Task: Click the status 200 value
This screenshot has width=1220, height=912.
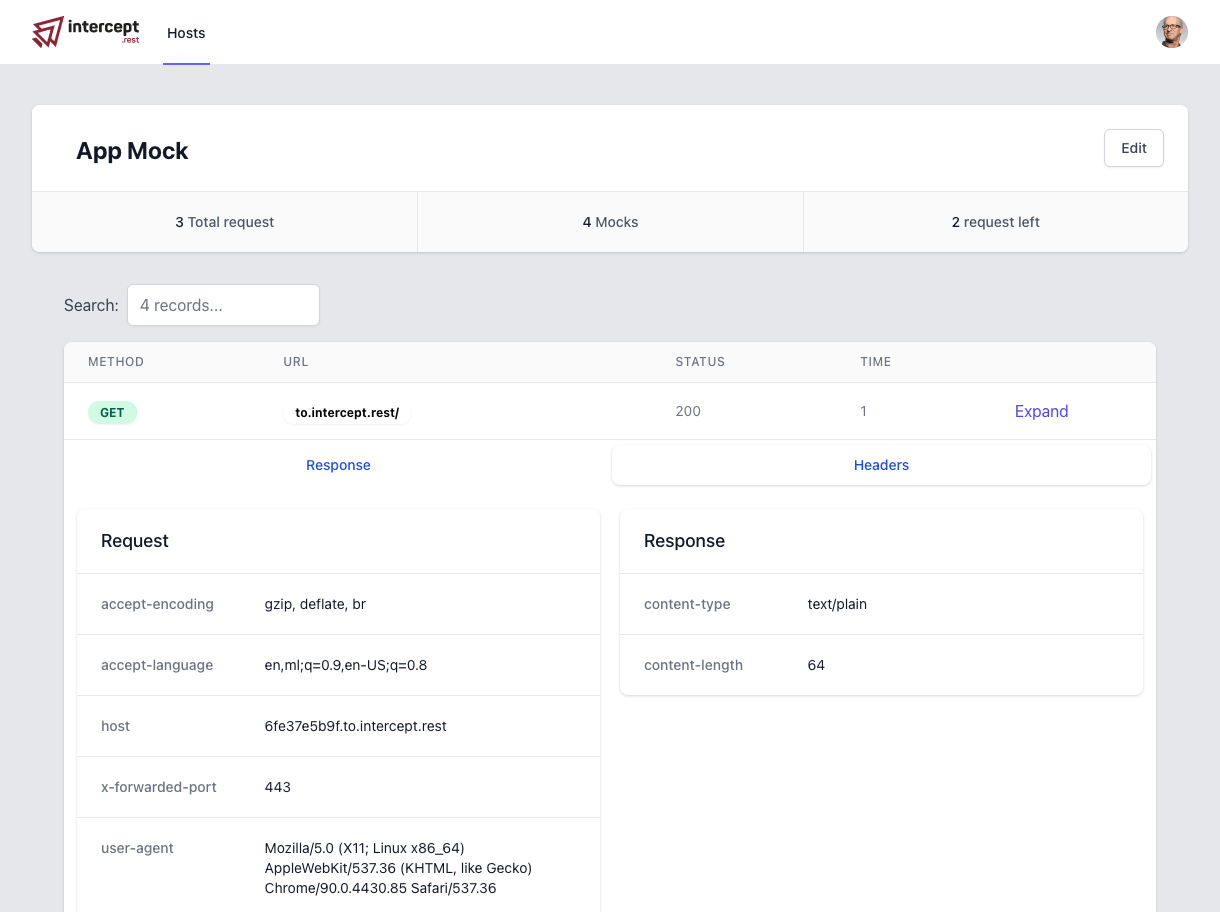Action: click(x=688, y=411)
